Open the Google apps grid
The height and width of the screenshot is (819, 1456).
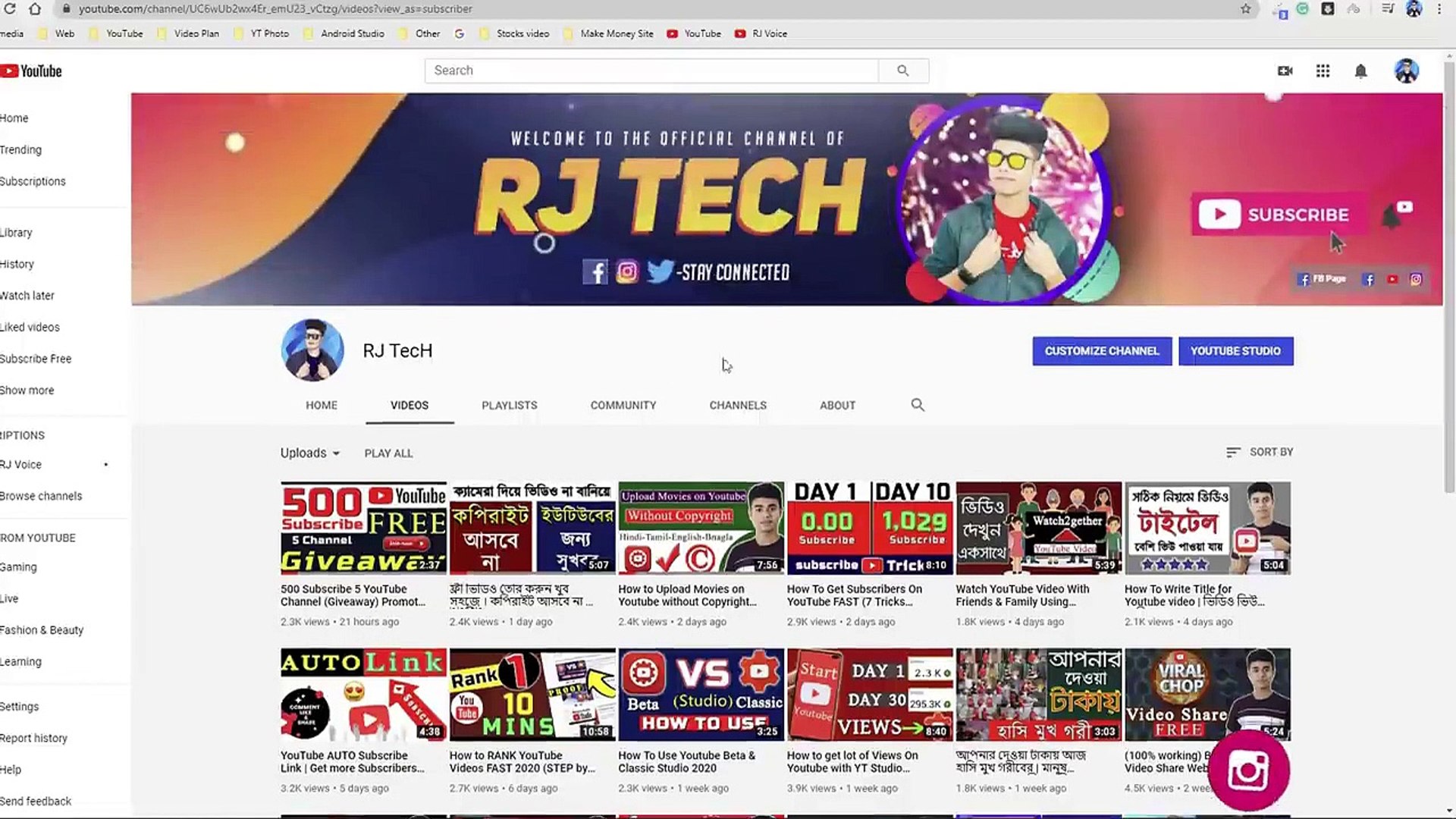(1323, 71)
